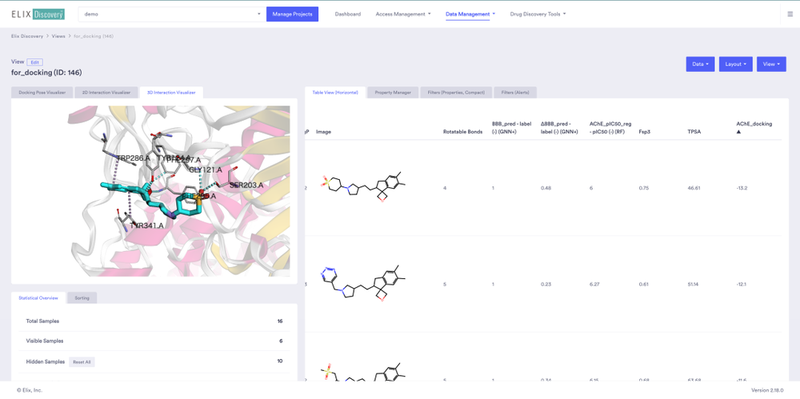Switch to the Sorting tab
The width and height of the screenshot is (800, 399).
point(82,298)
